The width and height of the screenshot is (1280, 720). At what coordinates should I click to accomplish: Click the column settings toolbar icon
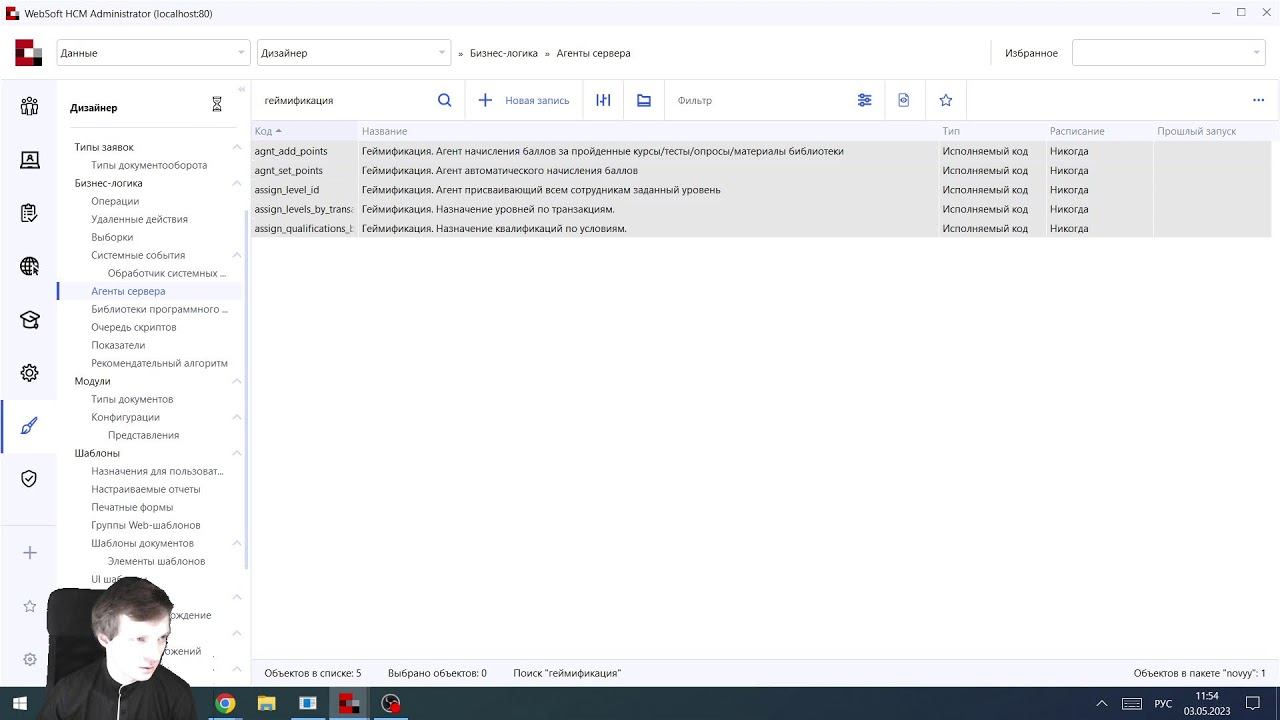coord(603,100)
